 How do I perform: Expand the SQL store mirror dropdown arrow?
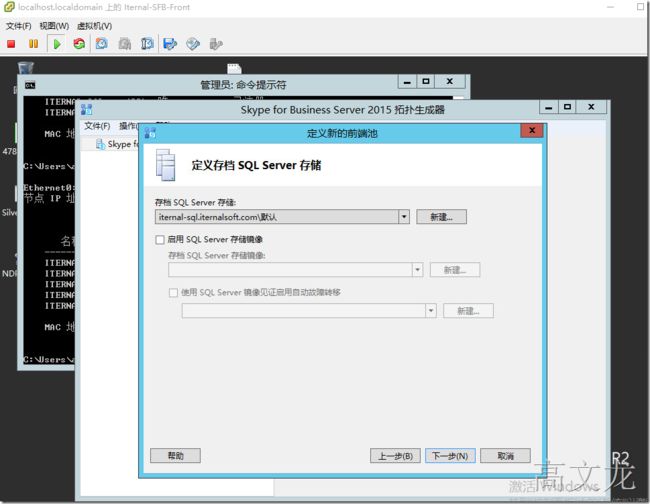[x=417, y=270]
